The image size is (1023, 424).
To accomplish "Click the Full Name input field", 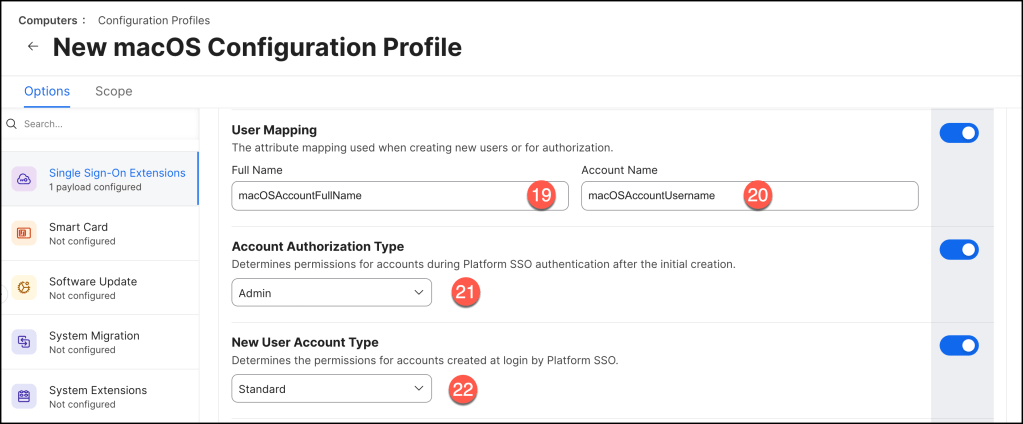I will click(380, 196).
